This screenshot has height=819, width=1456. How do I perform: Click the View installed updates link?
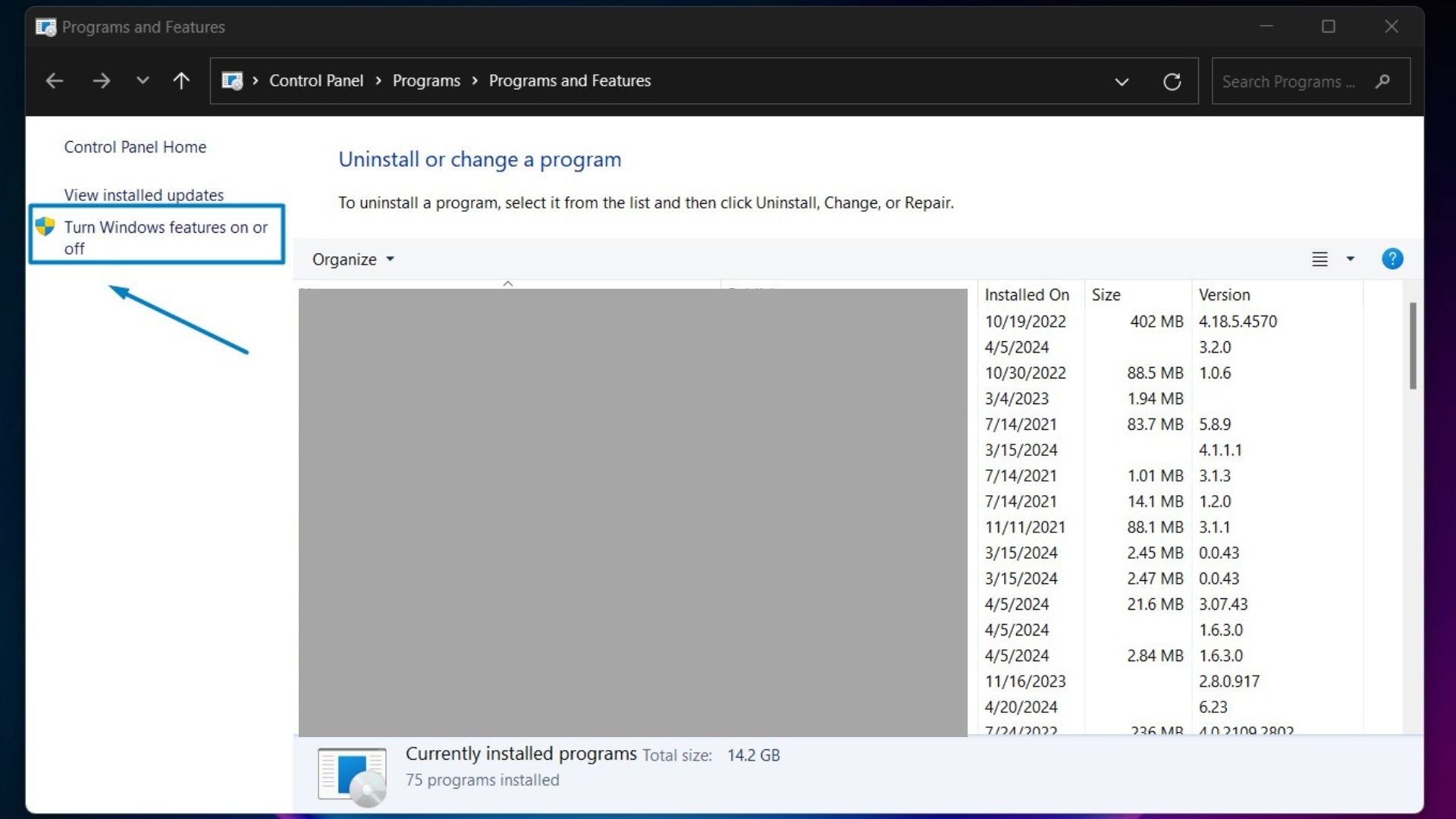[143, 194]
